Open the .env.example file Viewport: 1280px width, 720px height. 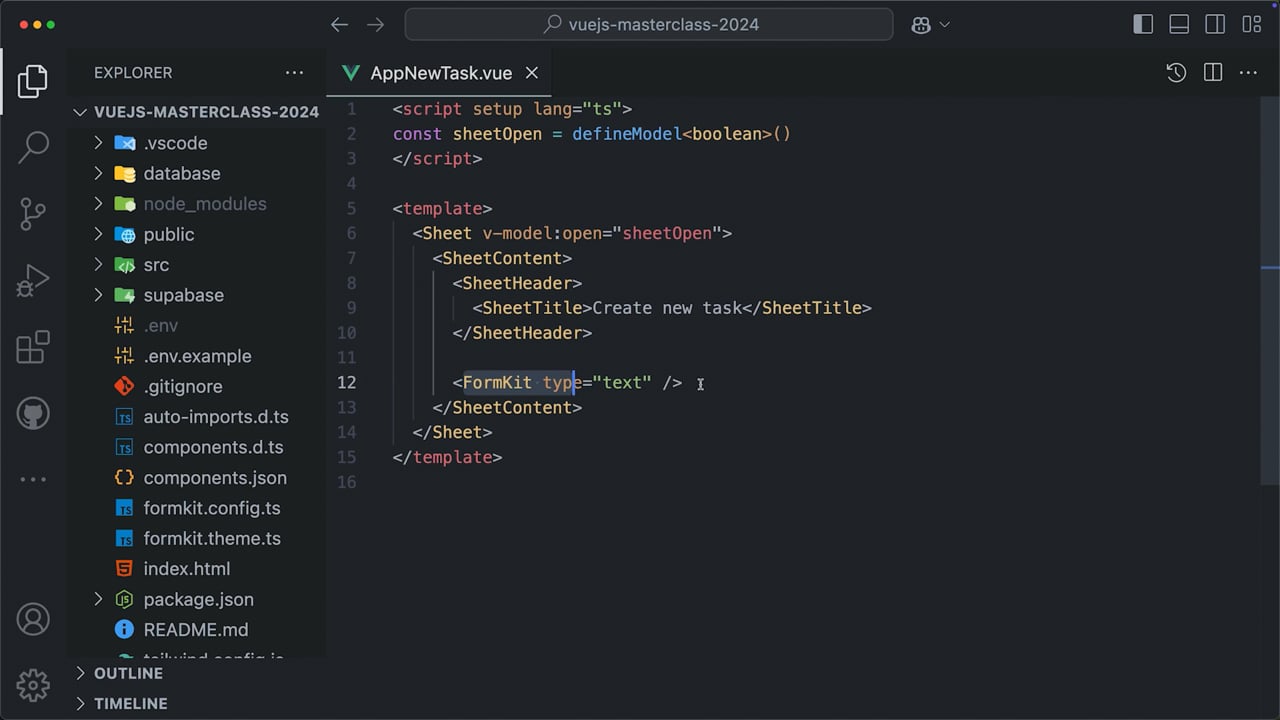196,356
